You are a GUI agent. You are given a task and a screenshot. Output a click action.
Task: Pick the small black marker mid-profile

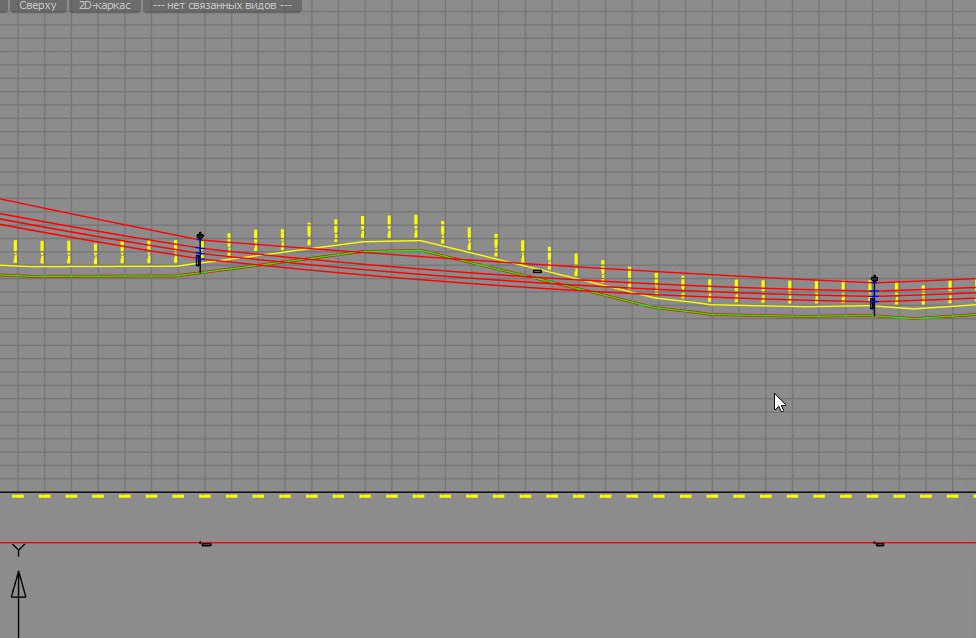click(537, 271)
